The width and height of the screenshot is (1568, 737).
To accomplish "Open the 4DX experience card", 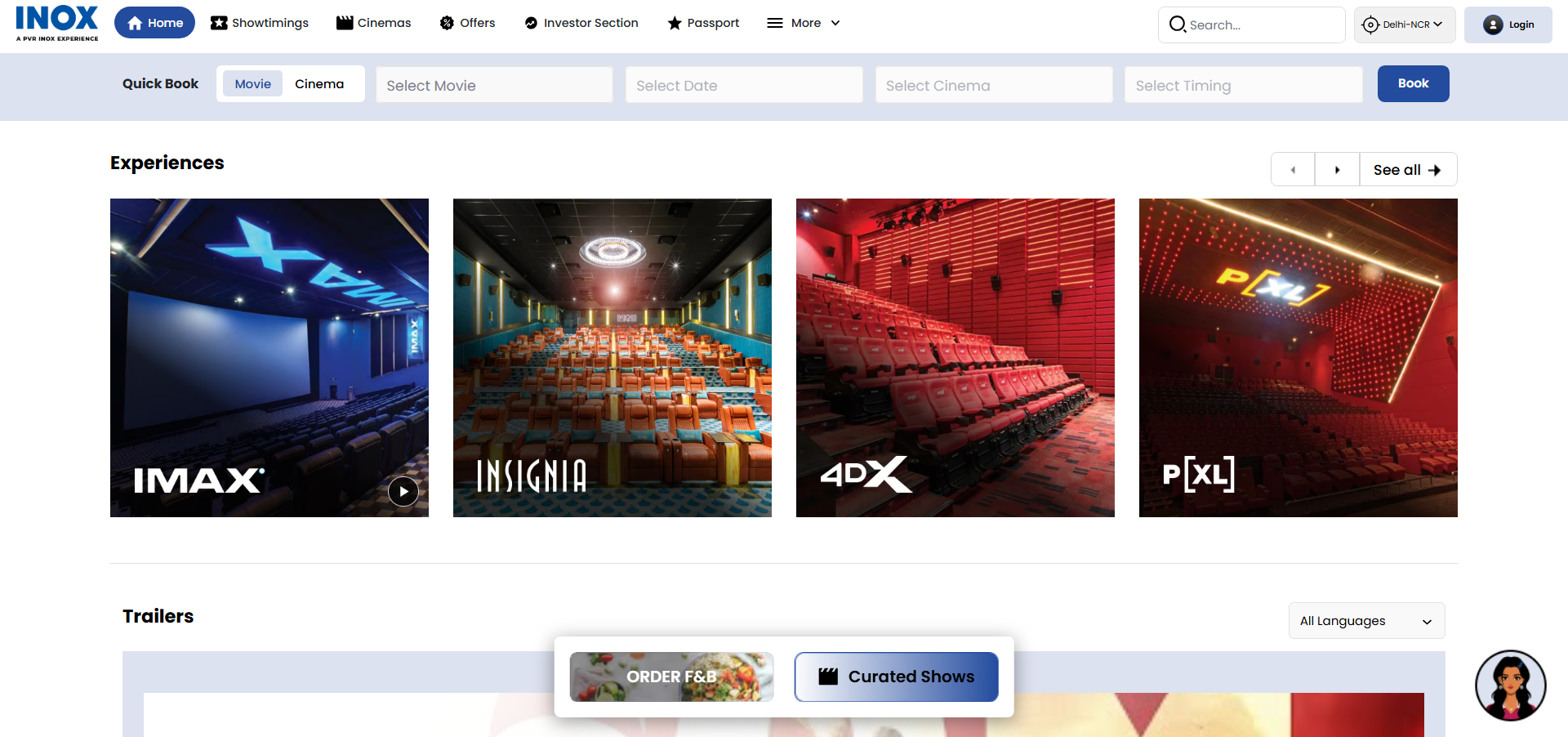I will pos(955,358).
